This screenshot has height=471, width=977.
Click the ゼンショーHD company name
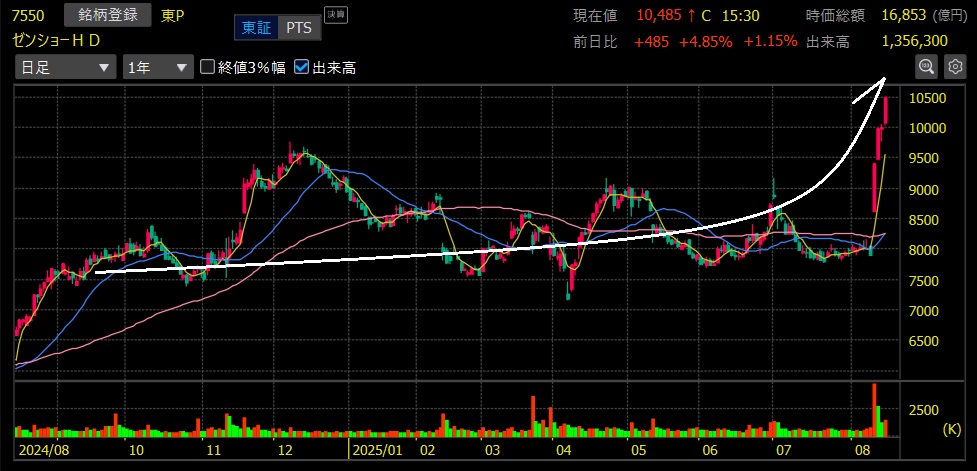58,39
